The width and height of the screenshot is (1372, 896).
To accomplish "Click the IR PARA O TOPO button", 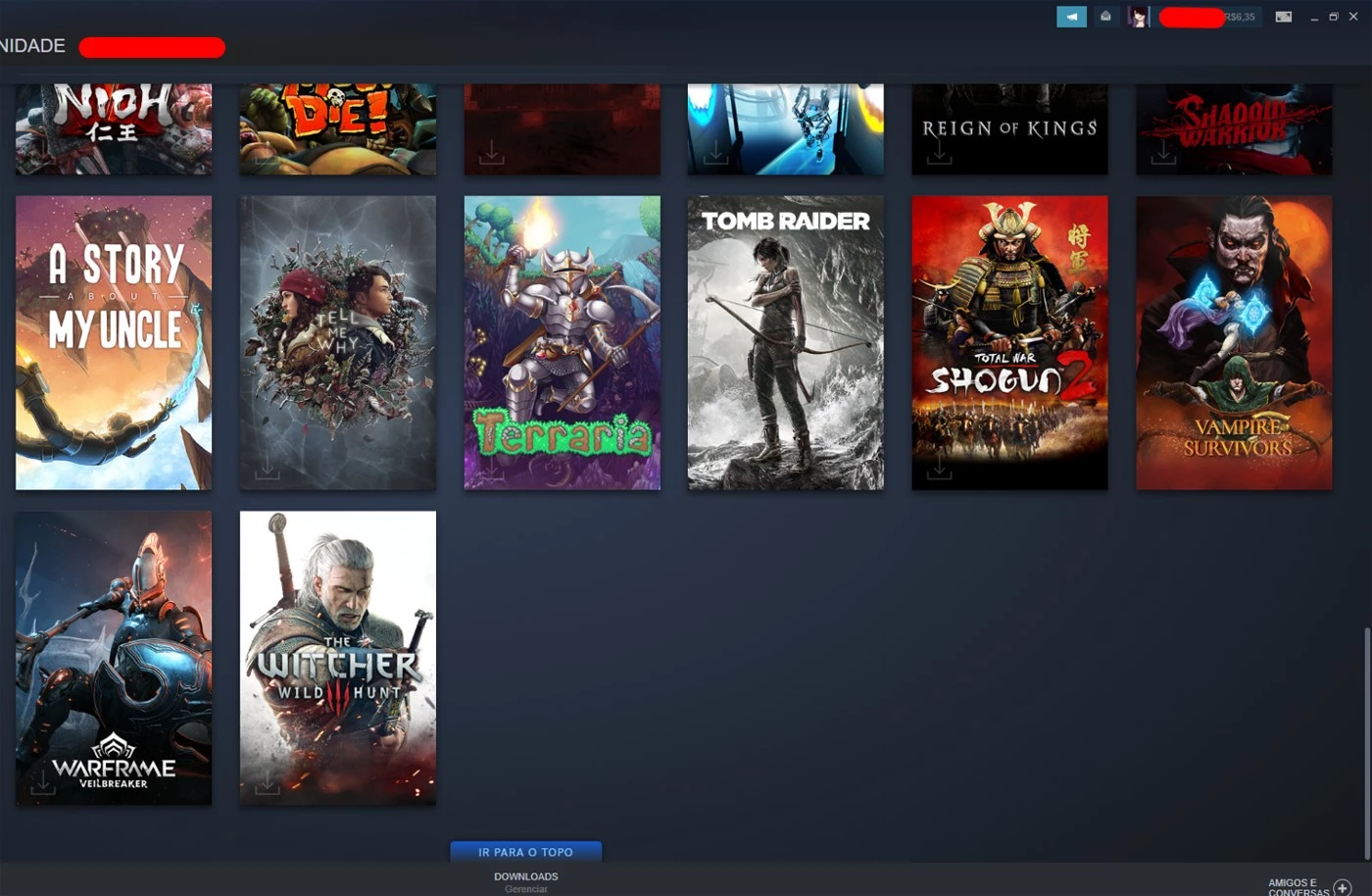I will click(x=526, y=852).
